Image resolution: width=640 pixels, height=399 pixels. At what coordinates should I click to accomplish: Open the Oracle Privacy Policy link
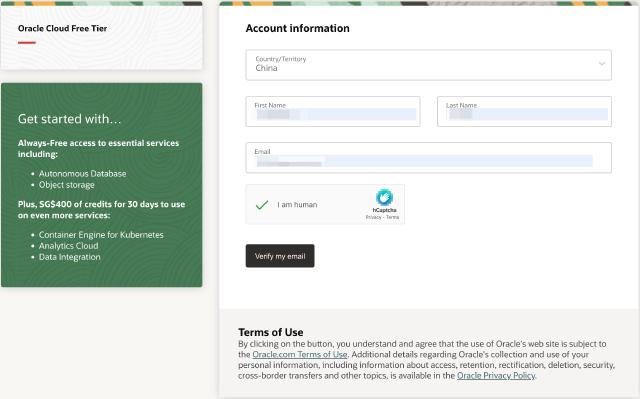click(496, 375)
